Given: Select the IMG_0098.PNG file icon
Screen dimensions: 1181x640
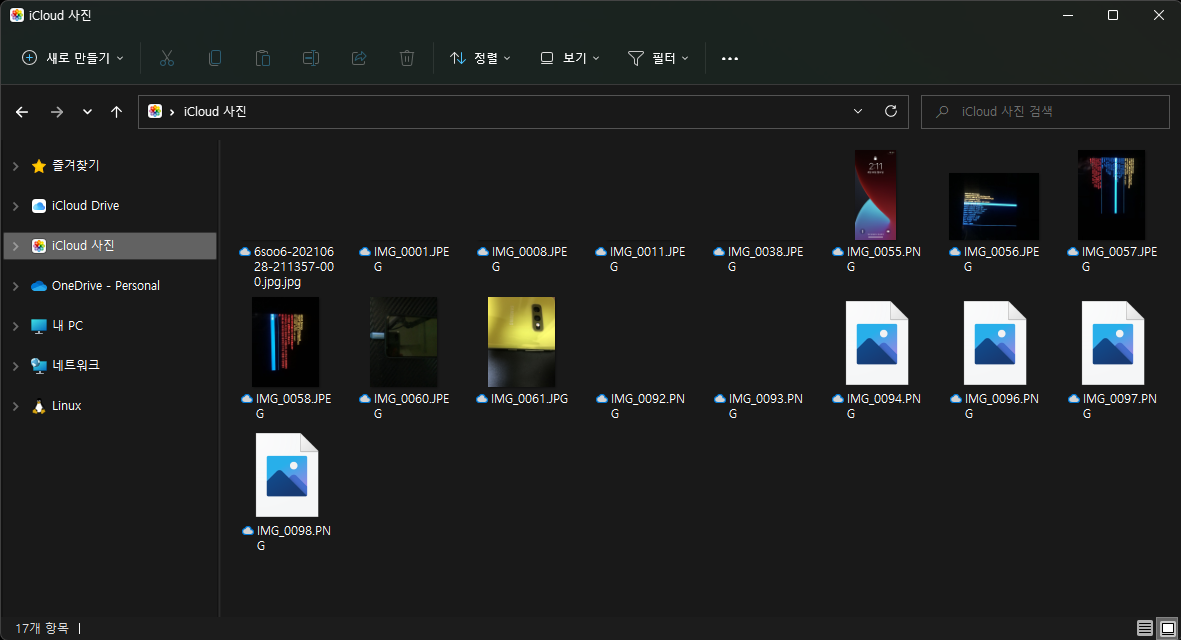Looking at the screenshot, I should pos(287,475).
